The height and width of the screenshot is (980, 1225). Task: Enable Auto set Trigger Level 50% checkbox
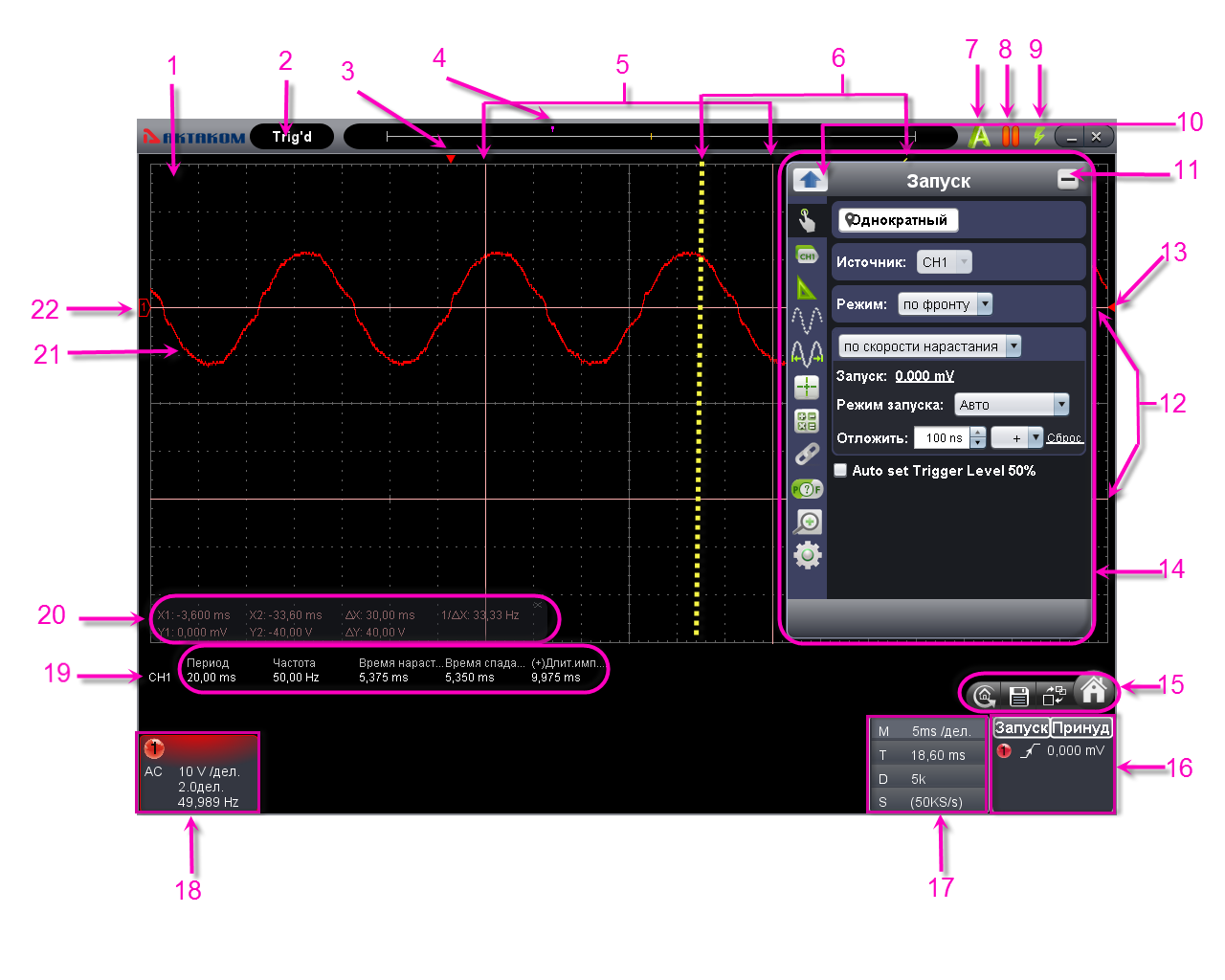coord(840,470)
